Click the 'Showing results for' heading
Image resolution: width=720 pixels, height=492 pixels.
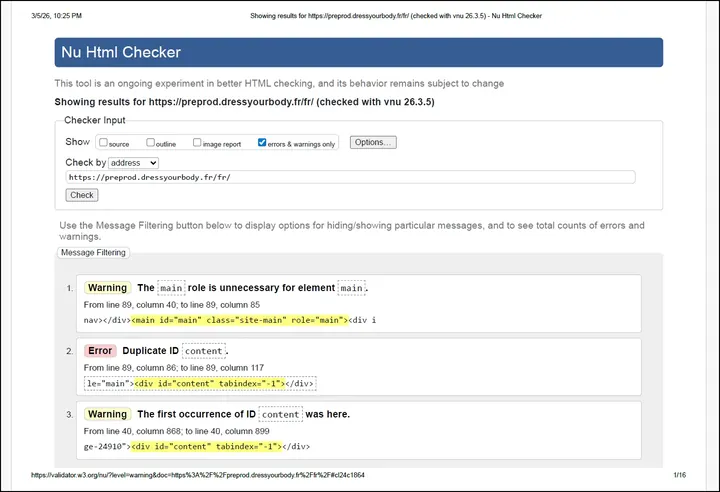point(244,102)
